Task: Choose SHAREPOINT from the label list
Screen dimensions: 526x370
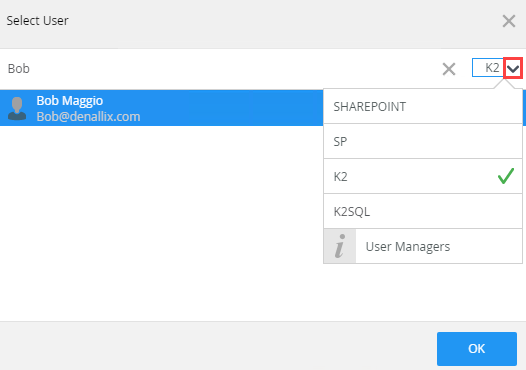Action: [423, 107]
